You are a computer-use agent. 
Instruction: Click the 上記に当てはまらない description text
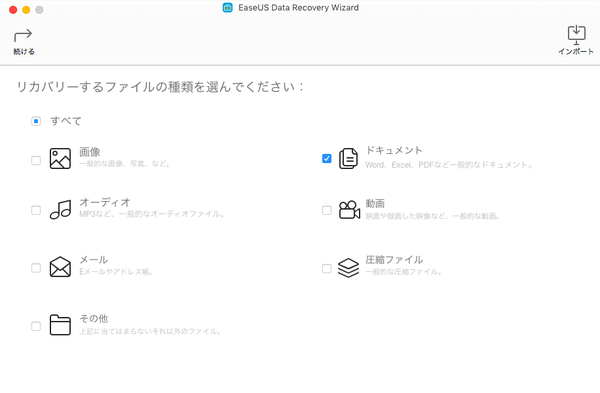click(150, 331)
